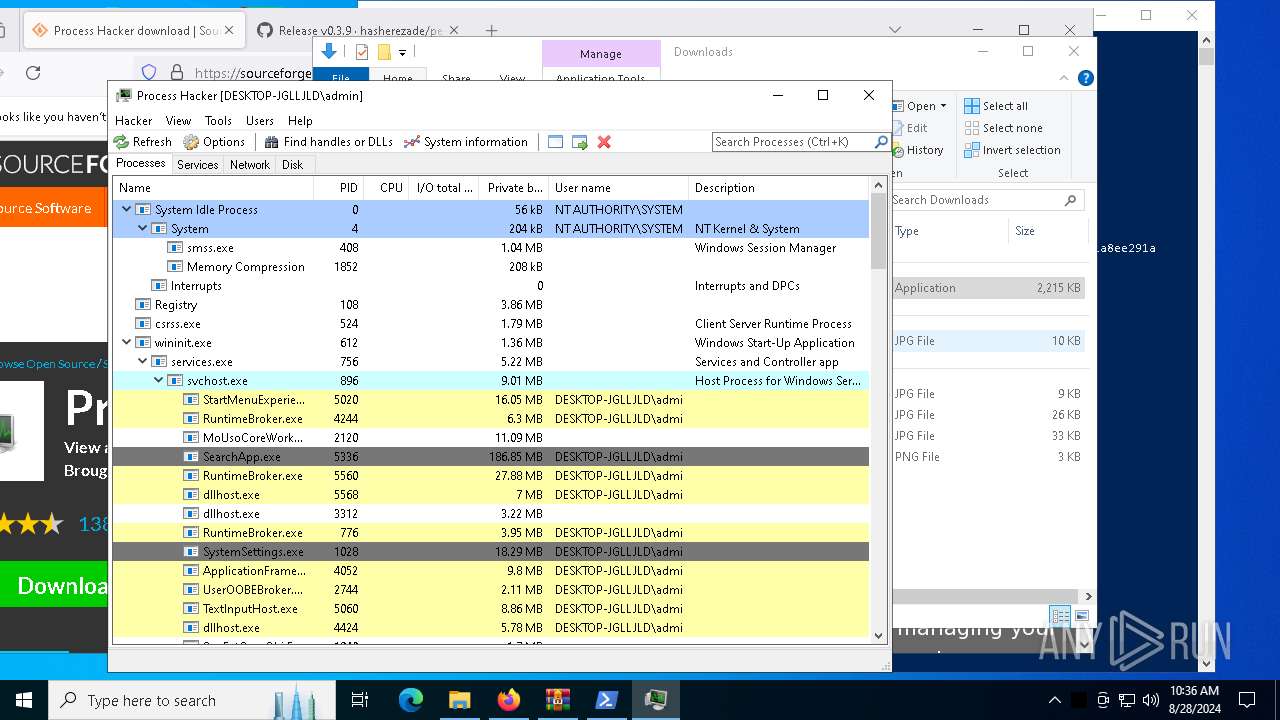Open File Explorer from the taskbar
Image resolution: width=1280 pixels, height=720 pixels.
tap(460, 700)
